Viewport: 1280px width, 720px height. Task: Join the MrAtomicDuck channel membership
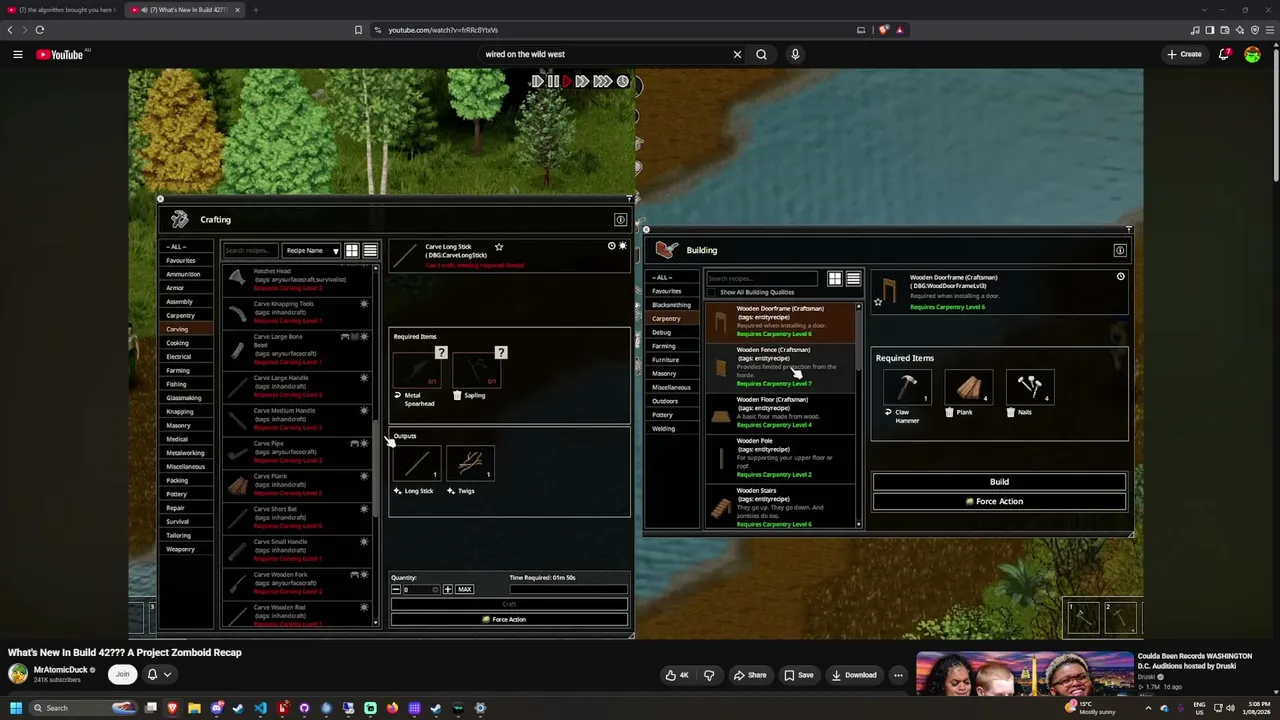pyautogui.click(x=122, y=674)
